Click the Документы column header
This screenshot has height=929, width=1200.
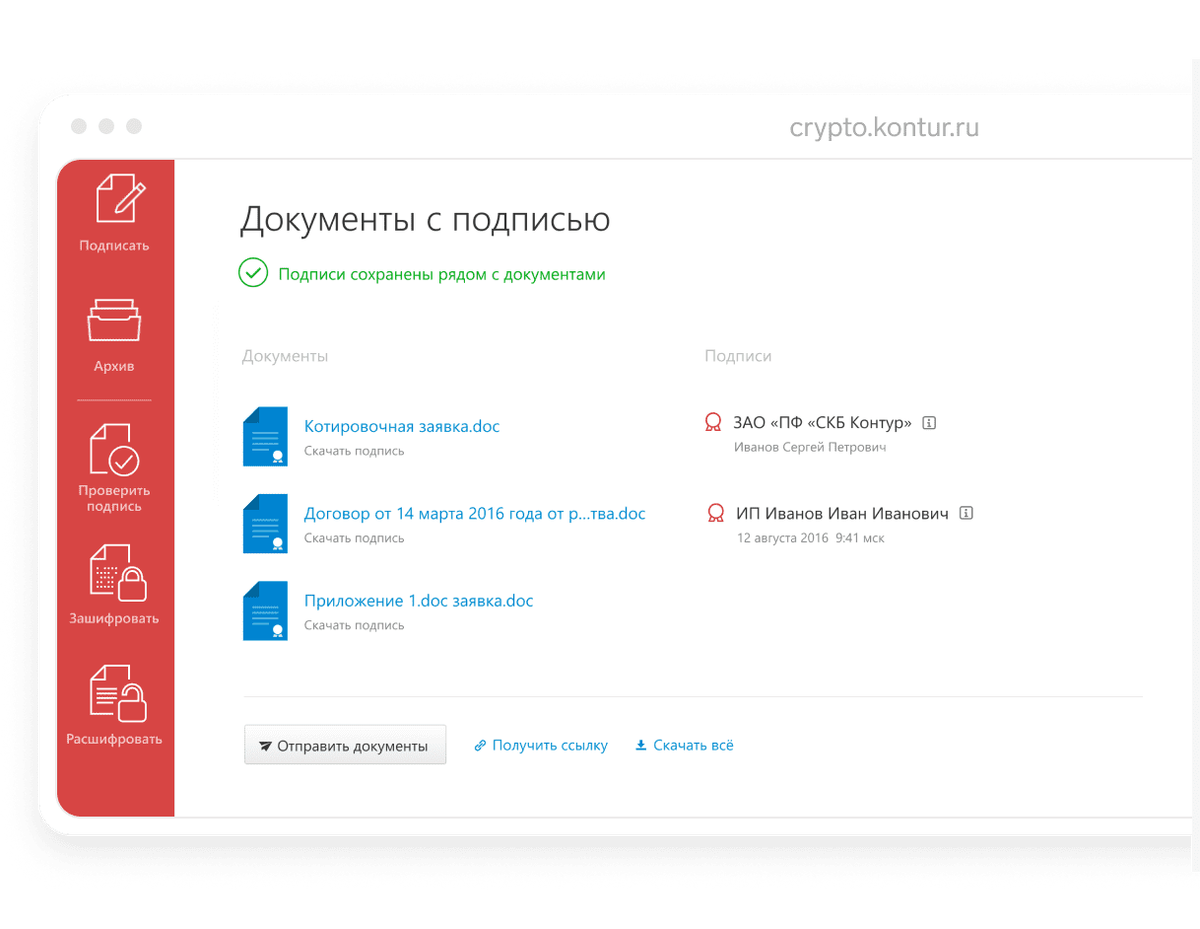[285, 356]
